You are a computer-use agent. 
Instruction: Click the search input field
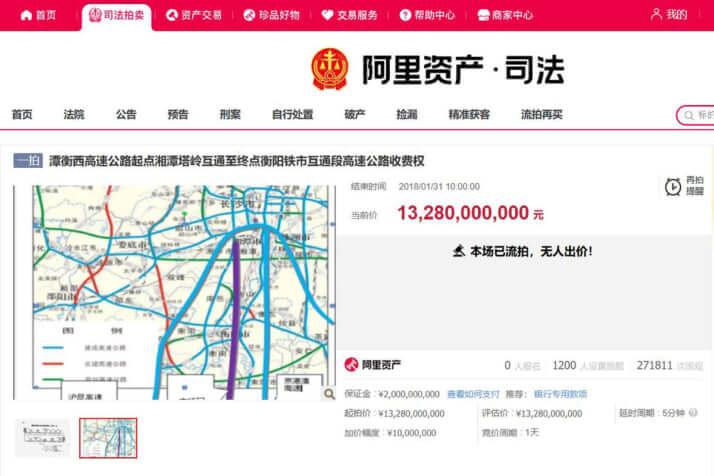[696, 115]
